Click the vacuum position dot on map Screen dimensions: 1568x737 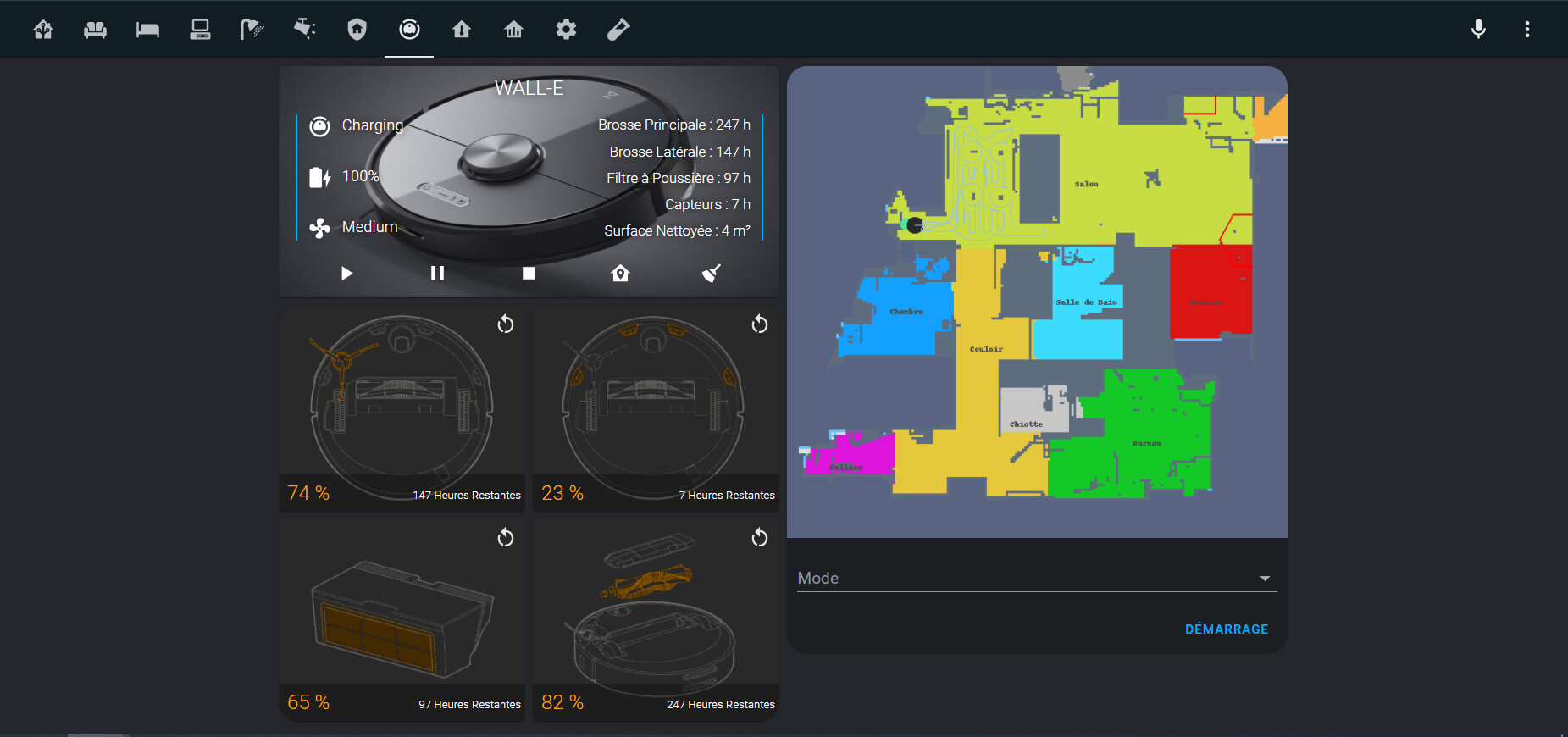[915, 225]
